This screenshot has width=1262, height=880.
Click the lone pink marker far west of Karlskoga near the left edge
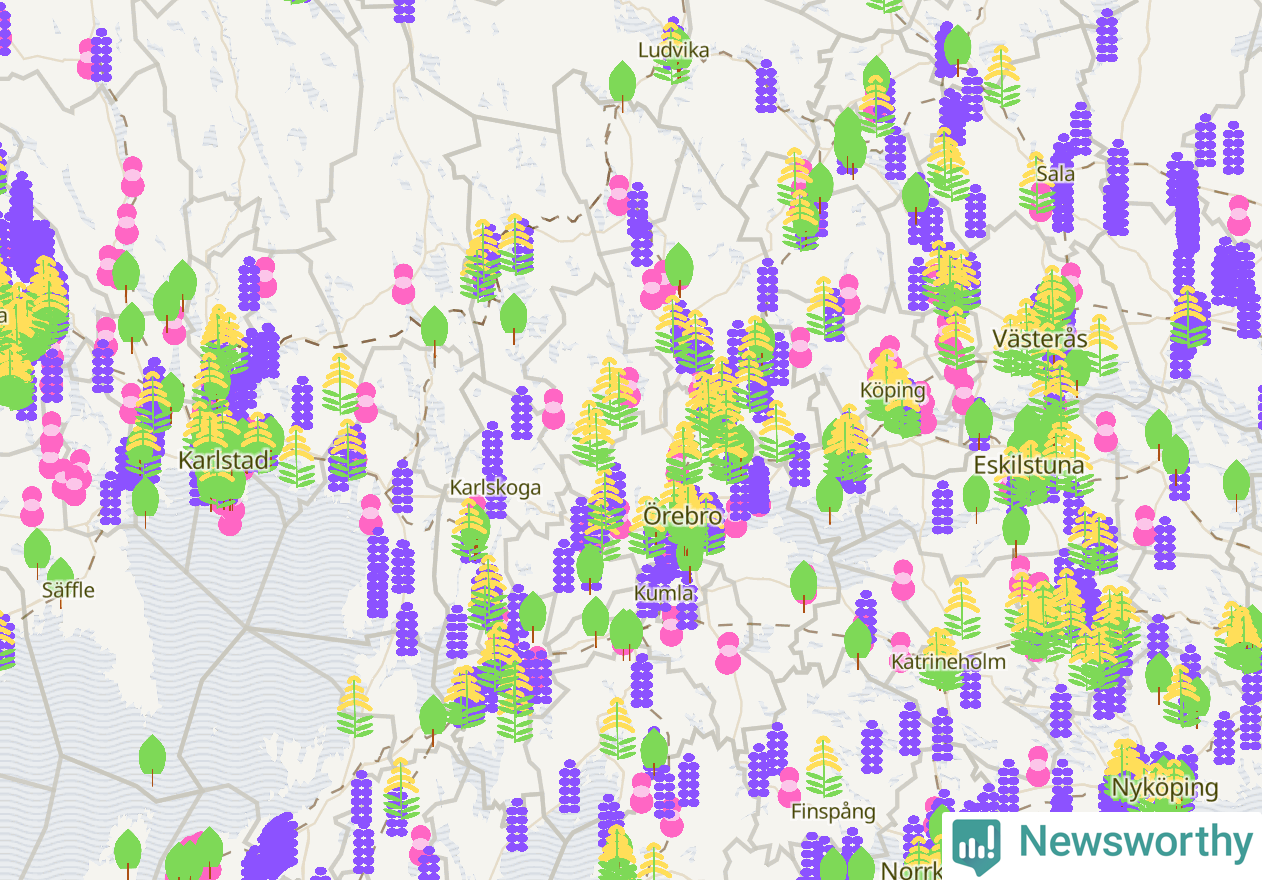pyautogui.click(x=32, y=506)
